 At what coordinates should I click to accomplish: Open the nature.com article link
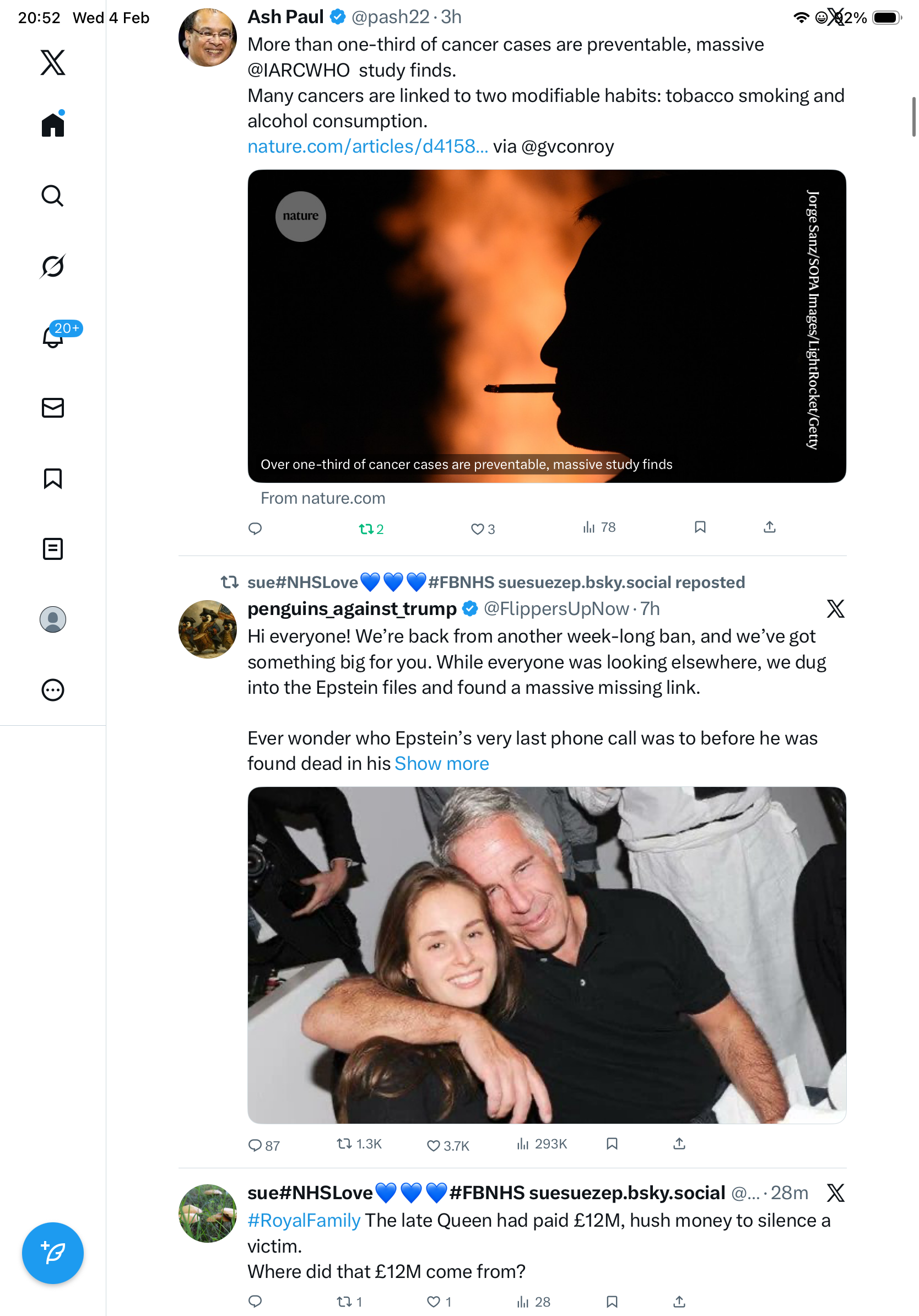pos(367,147)
